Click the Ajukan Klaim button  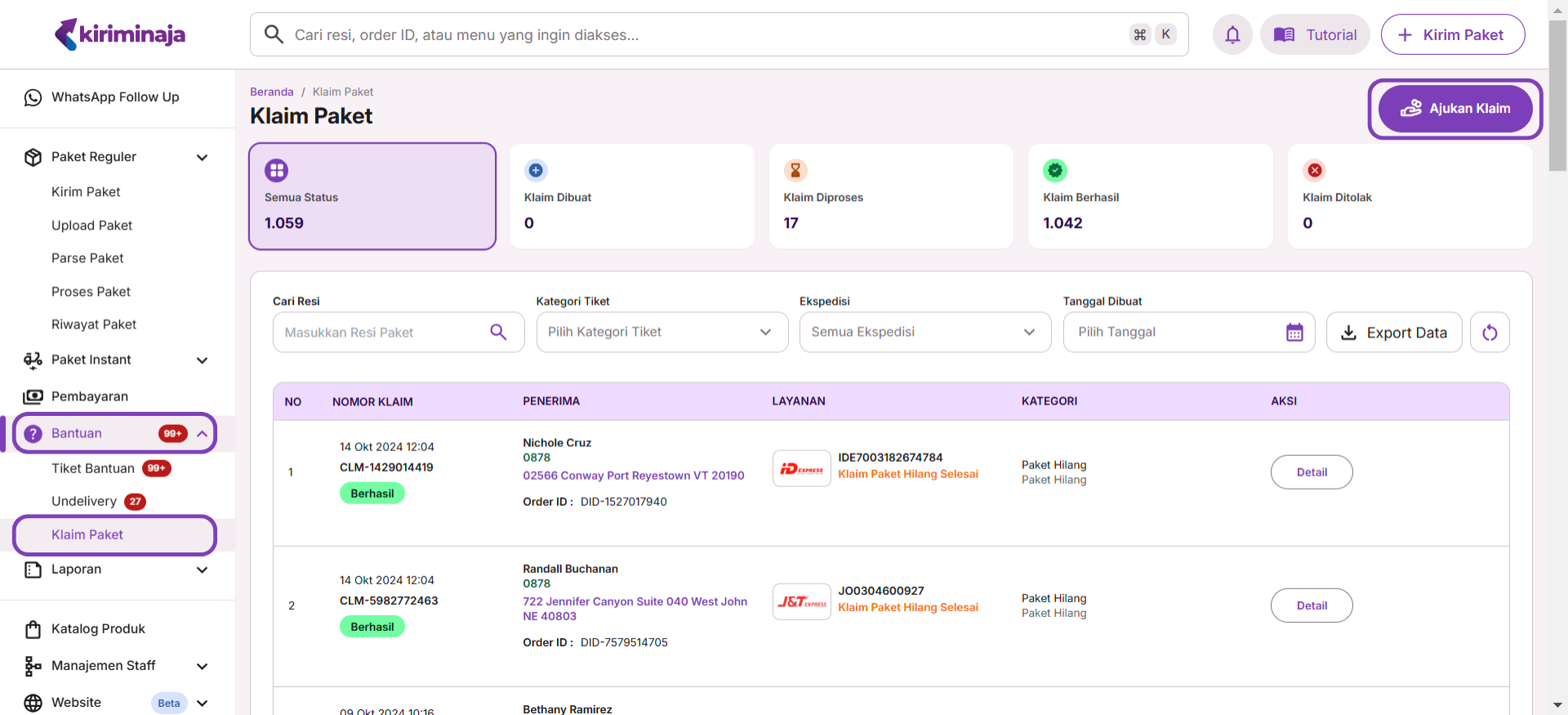1454,109
